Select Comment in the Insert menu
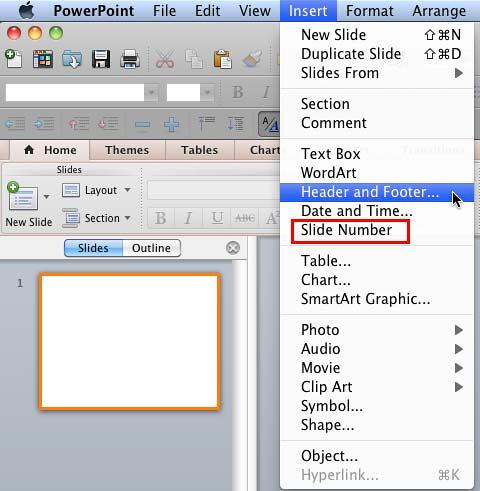480x491 pixels. (x=377, y=123)
